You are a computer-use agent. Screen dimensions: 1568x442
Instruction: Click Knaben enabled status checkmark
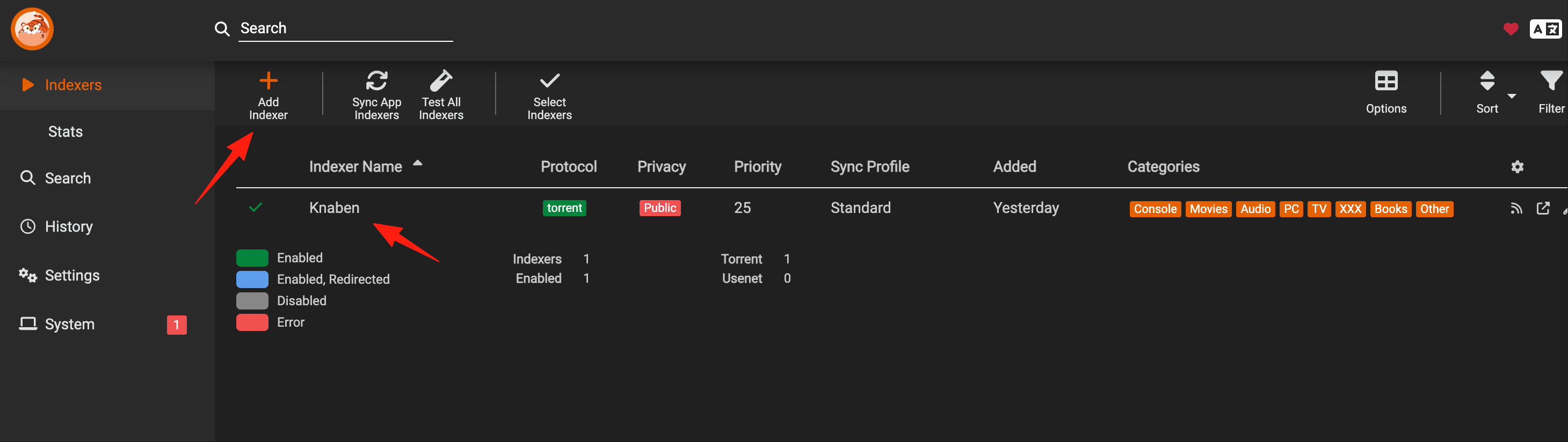[x=256, y=208]
